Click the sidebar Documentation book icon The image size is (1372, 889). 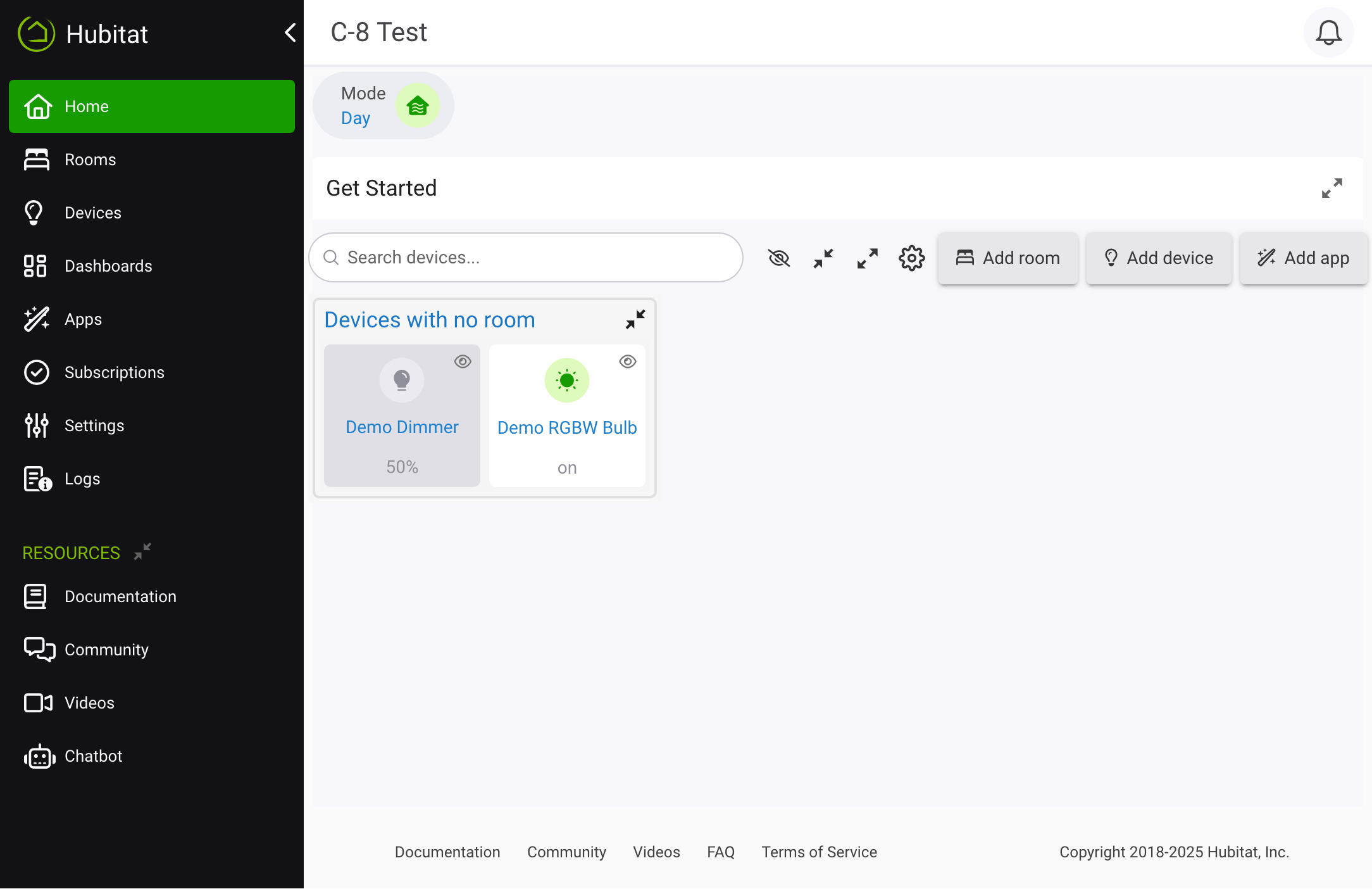pyautogui.click(x=35, y=596)
